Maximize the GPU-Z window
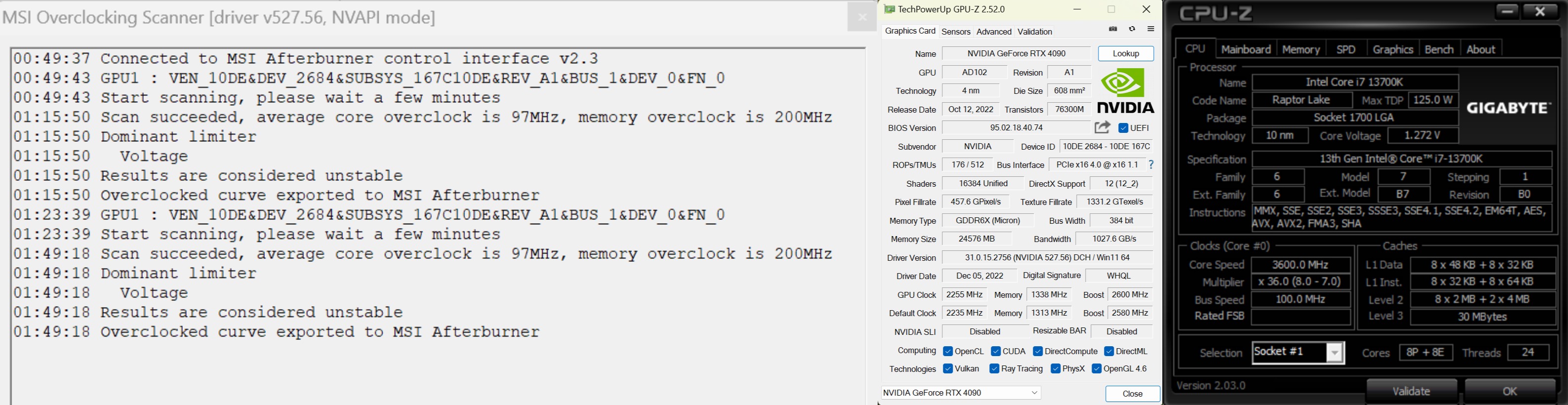 [x=1111, y=9]
